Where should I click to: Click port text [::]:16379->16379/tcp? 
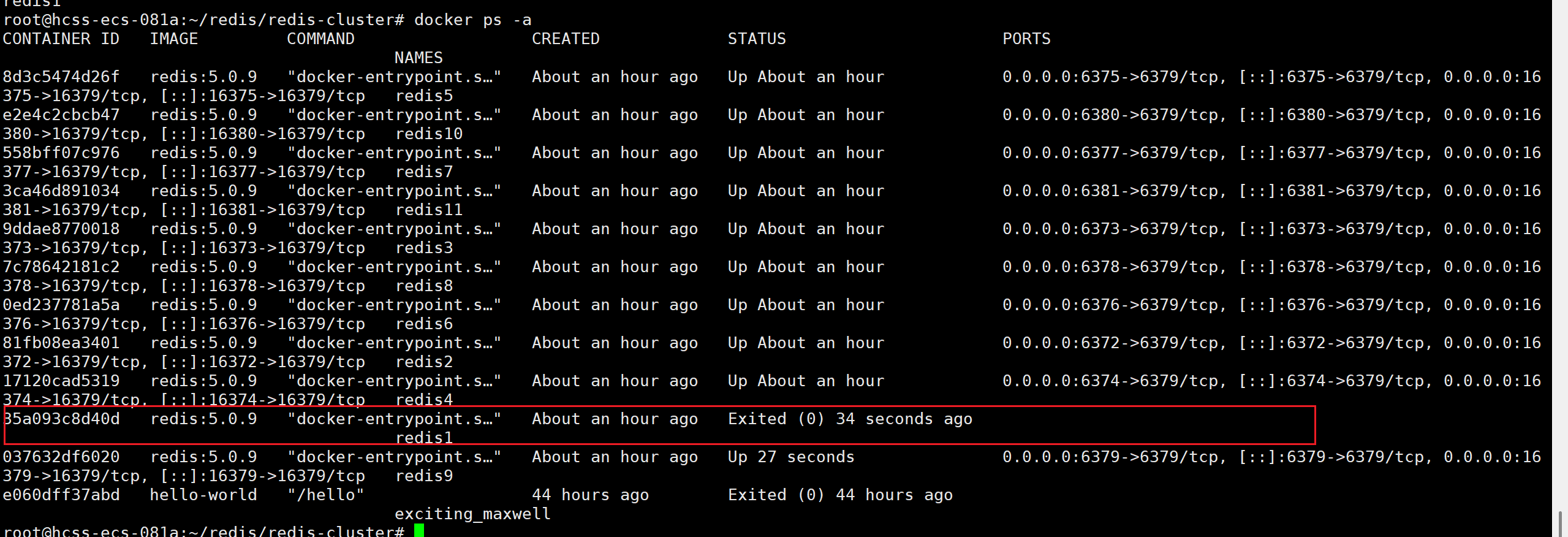[x=262, y=476]
